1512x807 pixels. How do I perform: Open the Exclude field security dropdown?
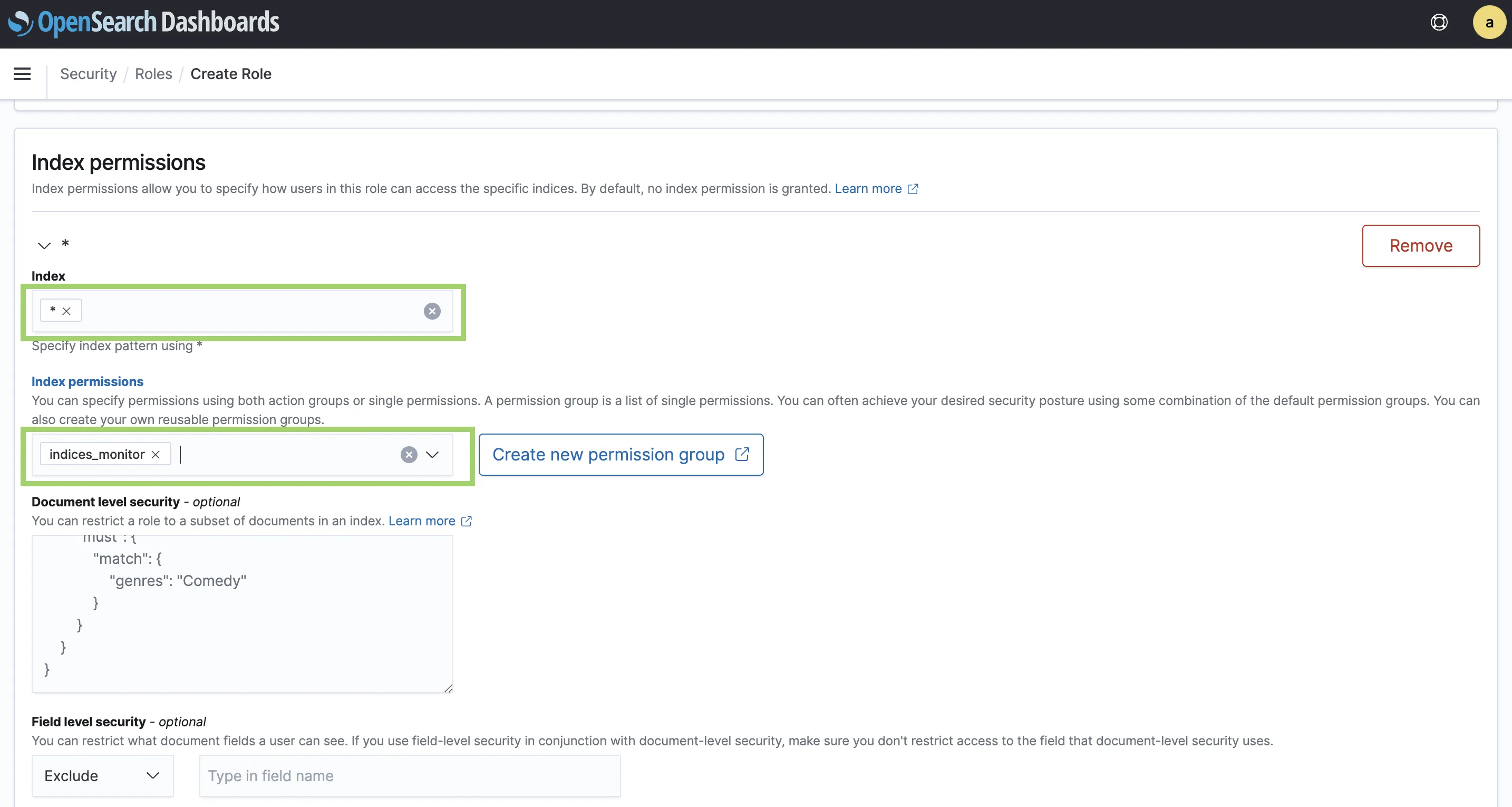point(102,776)
